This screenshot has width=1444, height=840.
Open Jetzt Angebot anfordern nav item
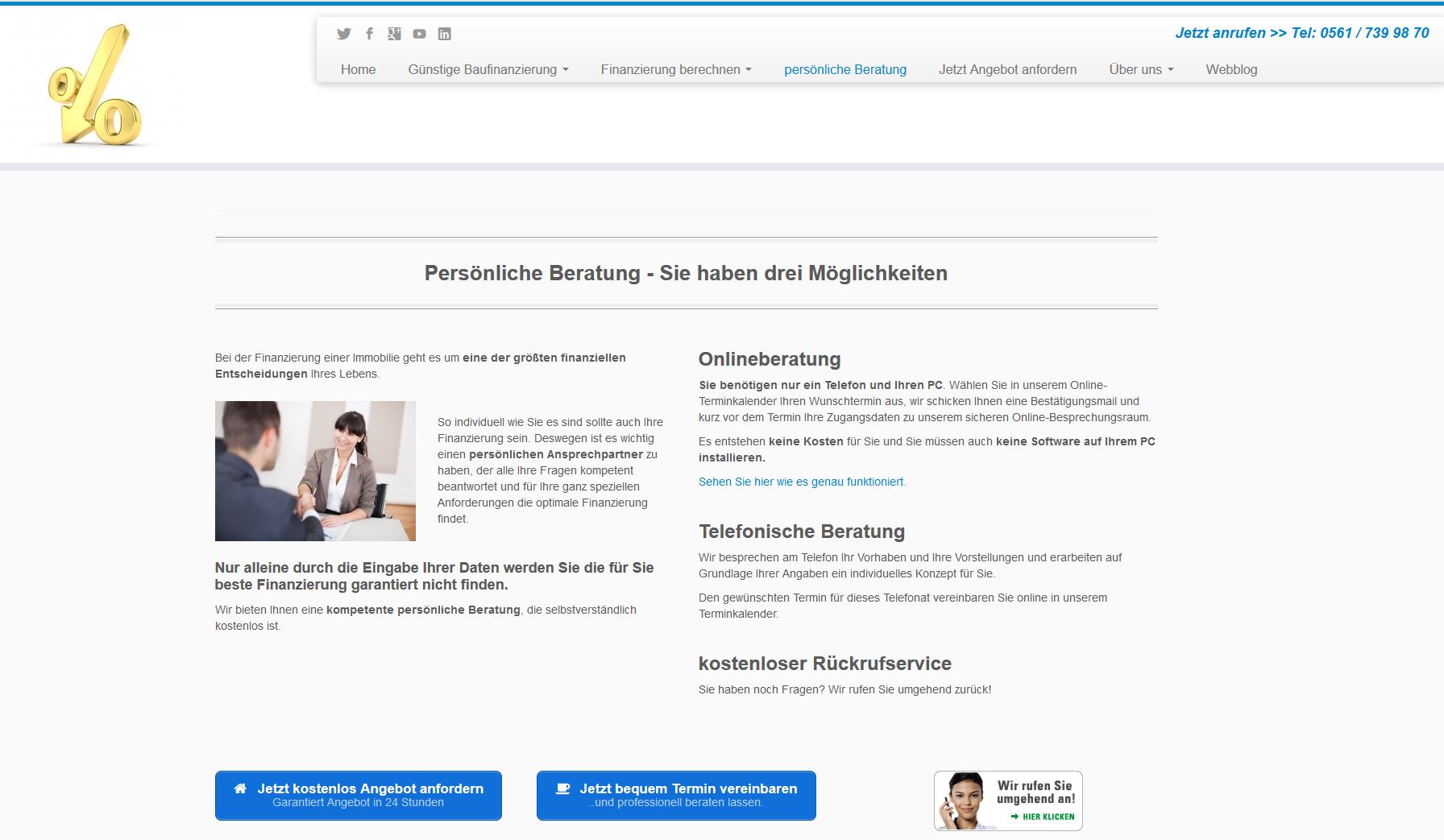1007,69
